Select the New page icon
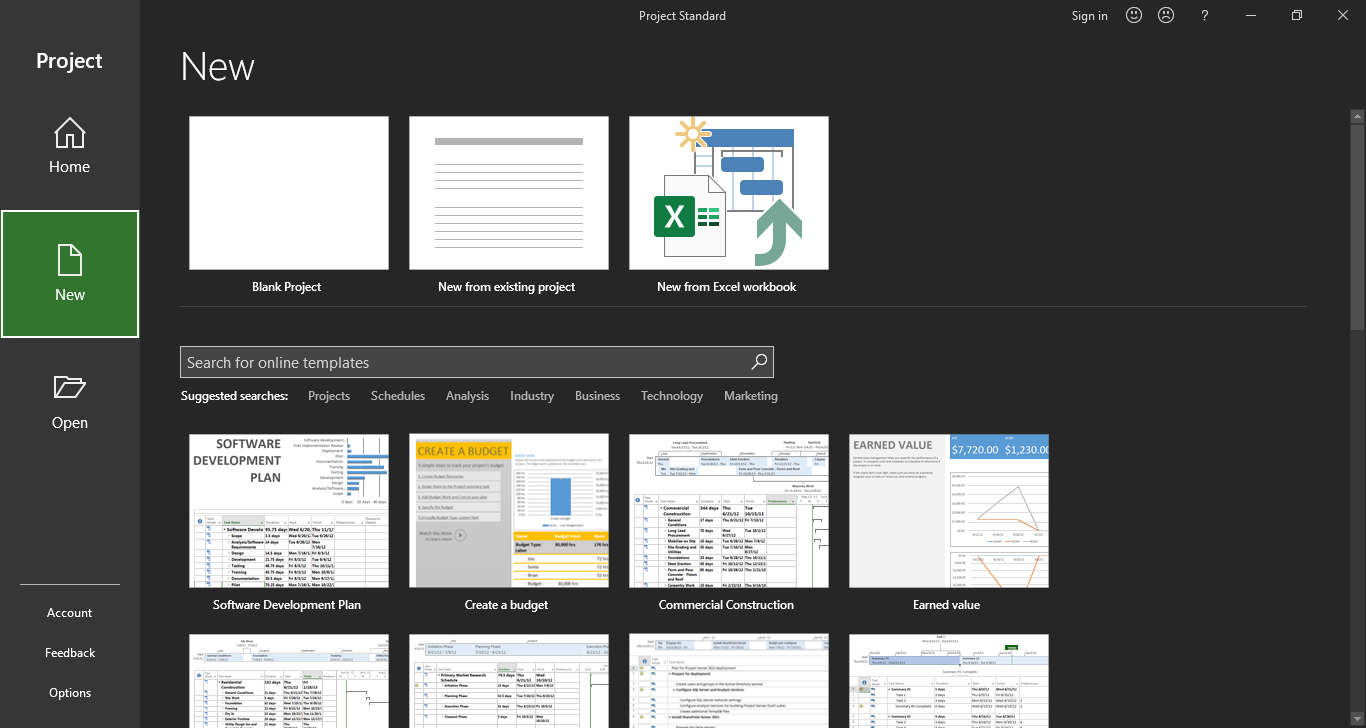This screenshot has height=728, width=1366. click(69, 260)
